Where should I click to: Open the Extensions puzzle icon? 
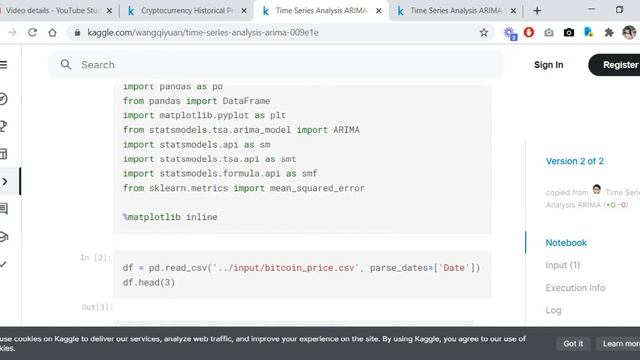609,33
